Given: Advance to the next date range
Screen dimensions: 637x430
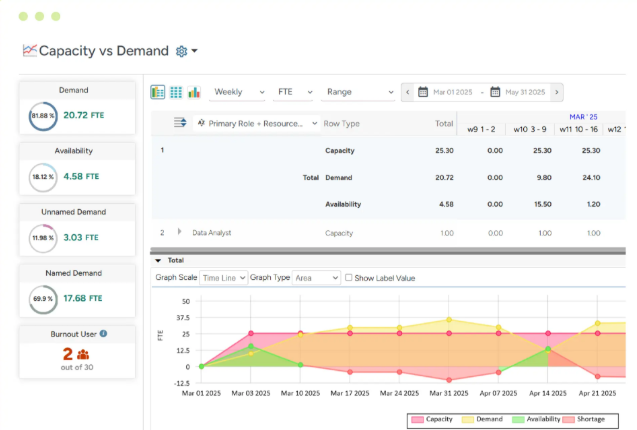Looking at the screenshot, I should coord(556,92).
